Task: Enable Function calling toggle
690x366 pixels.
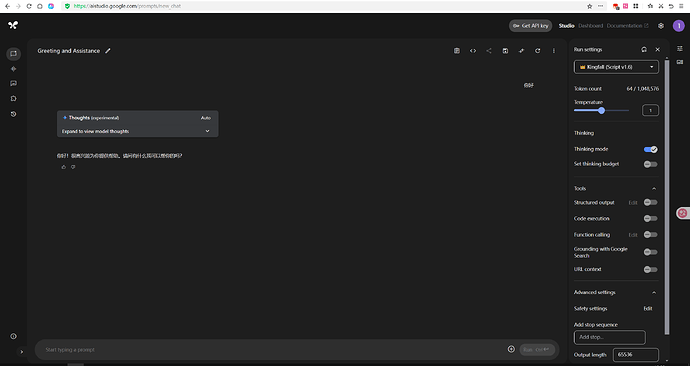Action: click(x=650, y=234)
